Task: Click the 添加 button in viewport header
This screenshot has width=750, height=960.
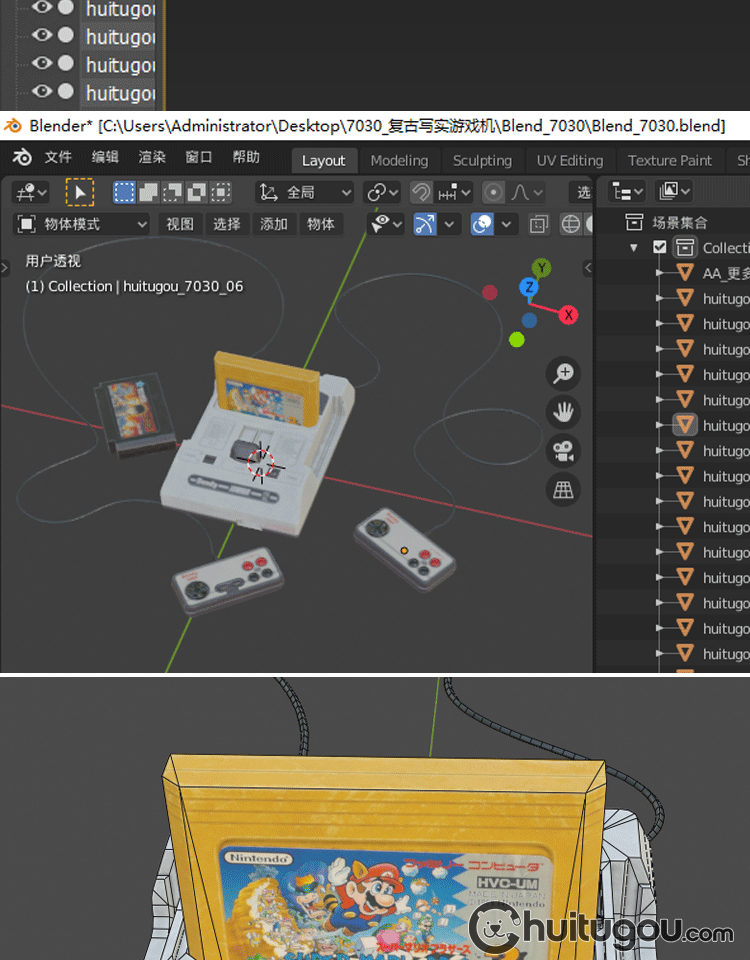Action: (274, 224)
